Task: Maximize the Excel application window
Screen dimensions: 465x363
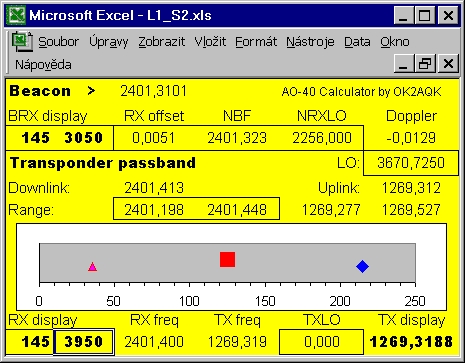Action: (x=424, y=15)
